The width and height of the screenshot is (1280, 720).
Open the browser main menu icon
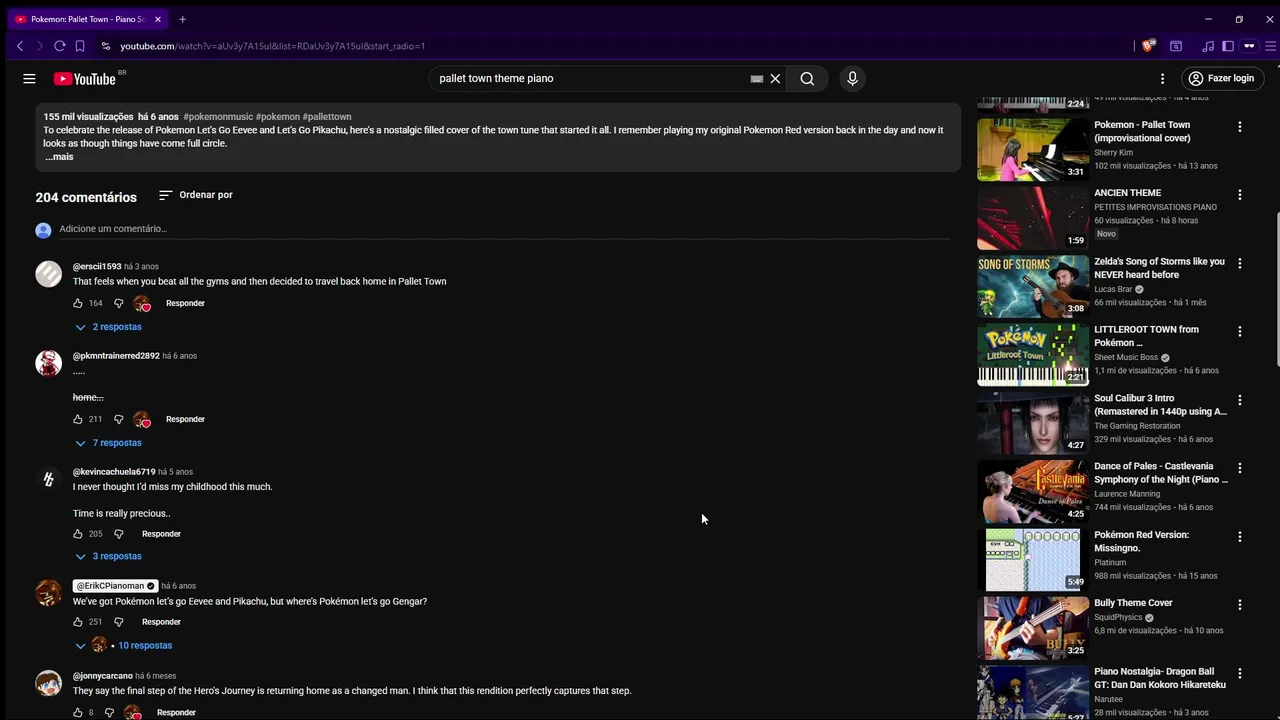[x=1271, y=46]
